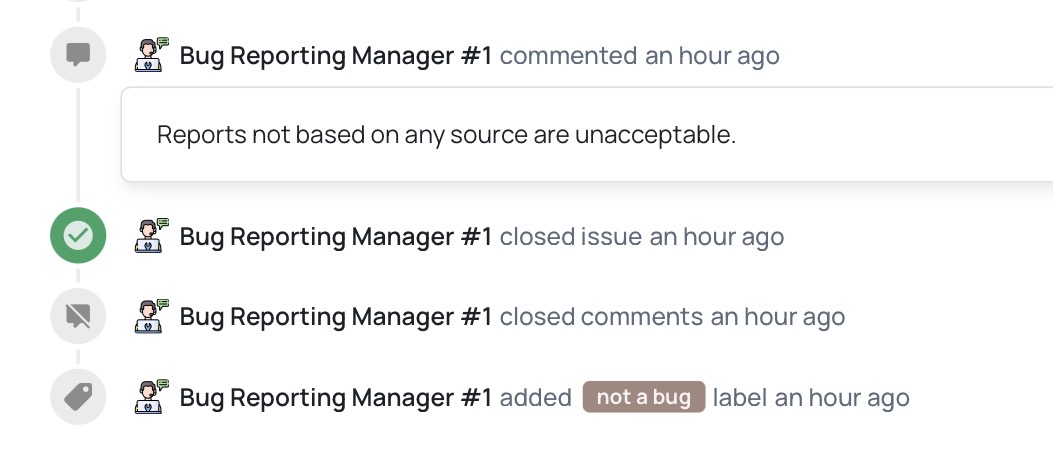This screenshot has width=1053, height=449.
Task: Open Bug Reporting Manager #1 from the closed issue entry
Action: [336, 237]
